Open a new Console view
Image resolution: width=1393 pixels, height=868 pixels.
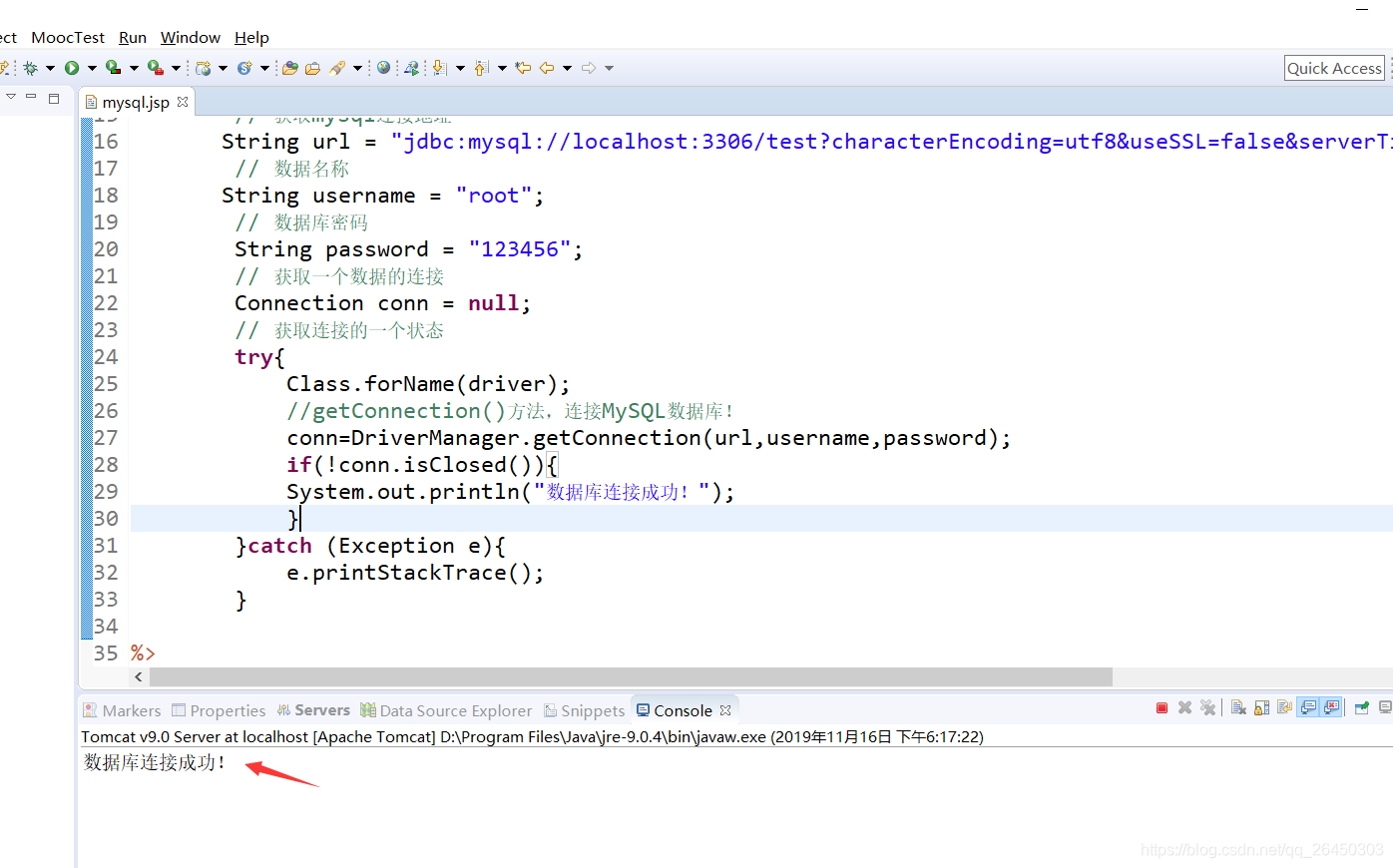pyautogui.click(x=1387, y=706)
